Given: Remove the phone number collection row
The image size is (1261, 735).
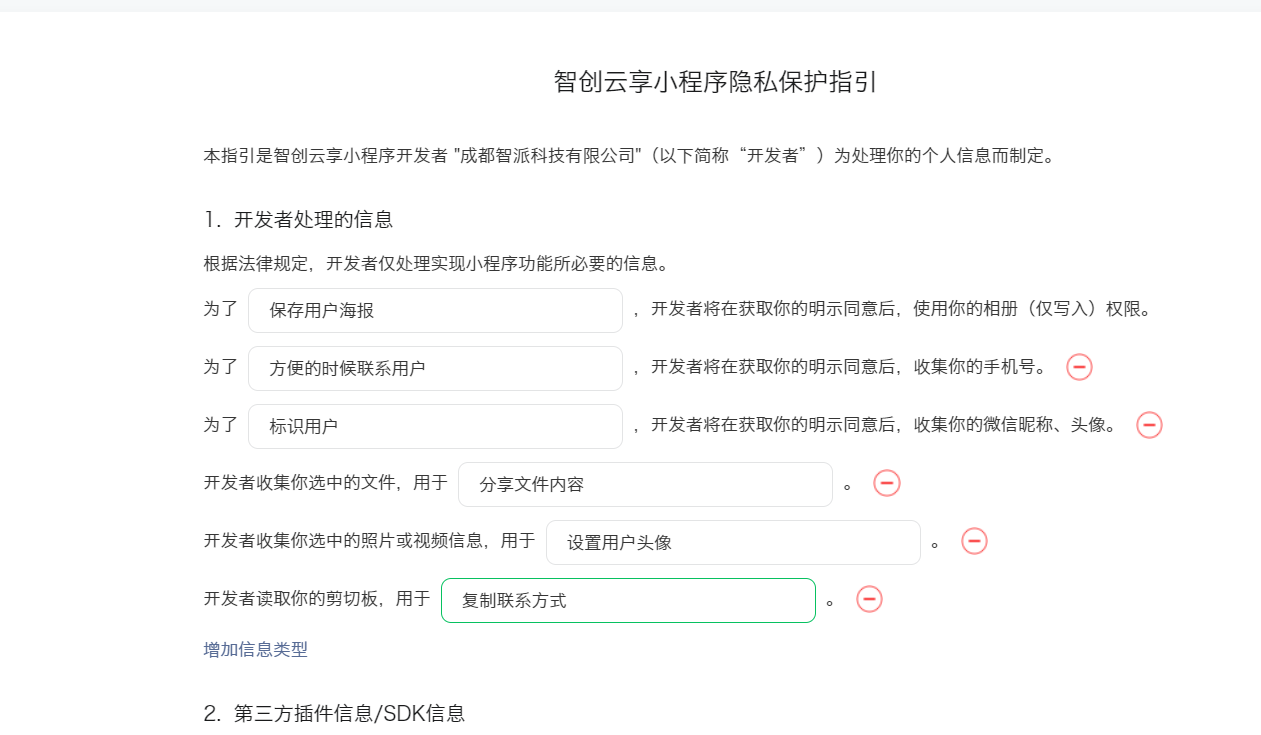Looking at the screenshot, I should click(x=1079, y=367).
